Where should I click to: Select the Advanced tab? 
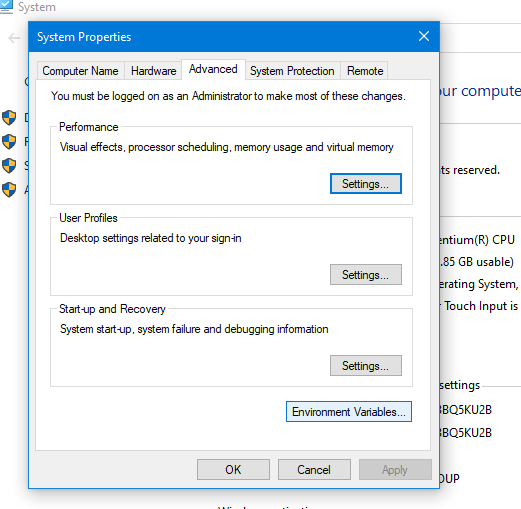[213, 69]
